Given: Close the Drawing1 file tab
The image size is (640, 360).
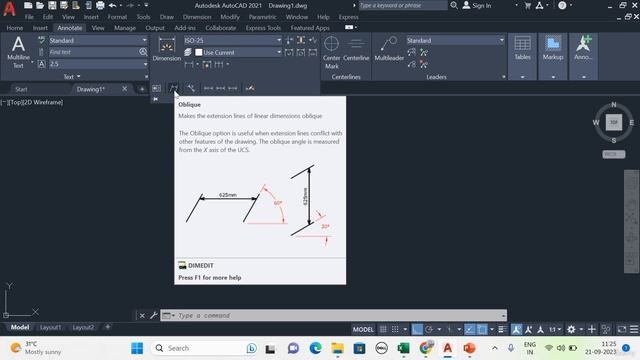Looking at the screenshot, I should pyautogui.click(x=124, y=88).
